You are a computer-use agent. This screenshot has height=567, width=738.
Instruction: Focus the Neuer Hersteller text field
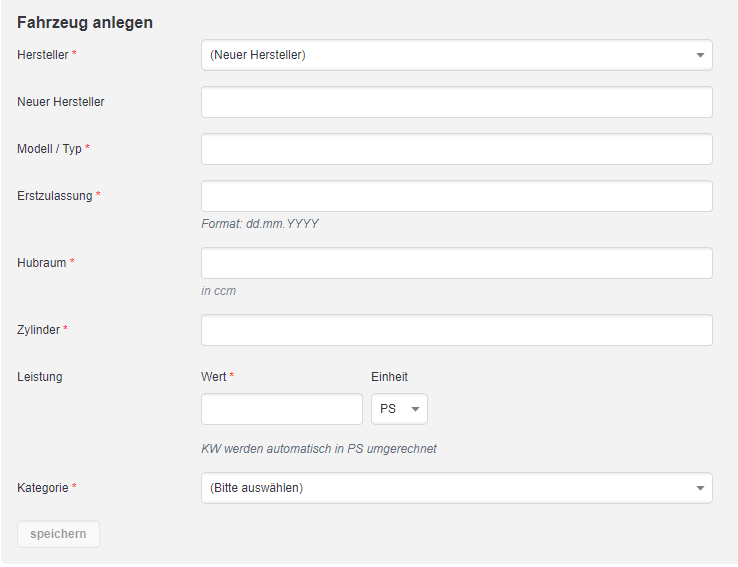[457, 102]
